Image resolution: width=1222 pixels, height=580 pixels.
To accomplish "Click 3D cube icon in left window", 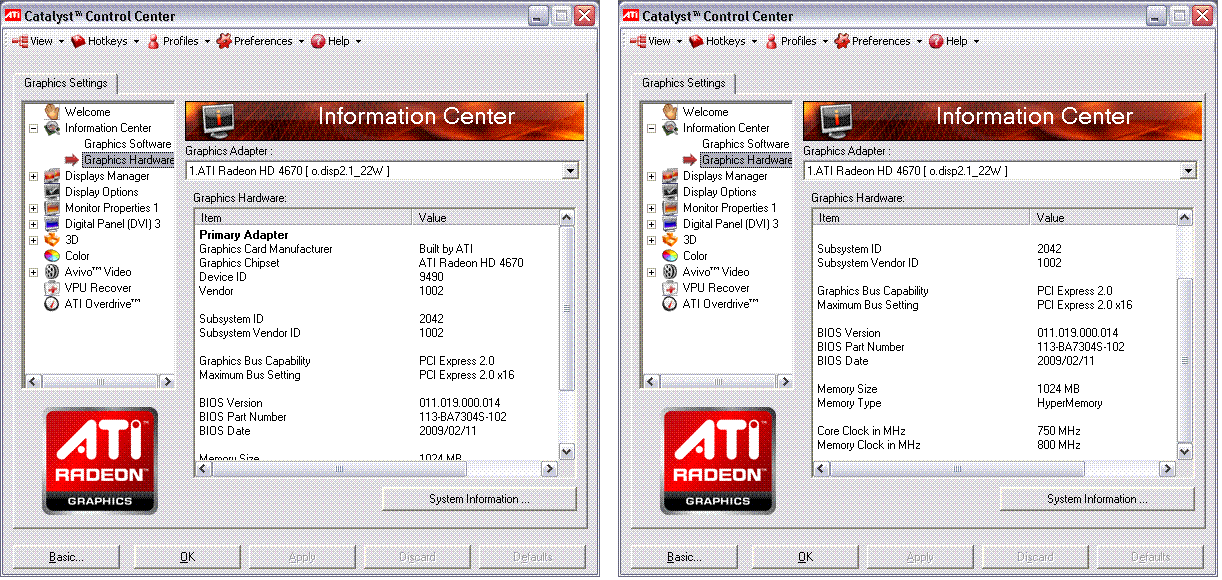I will tap(52, 240).
